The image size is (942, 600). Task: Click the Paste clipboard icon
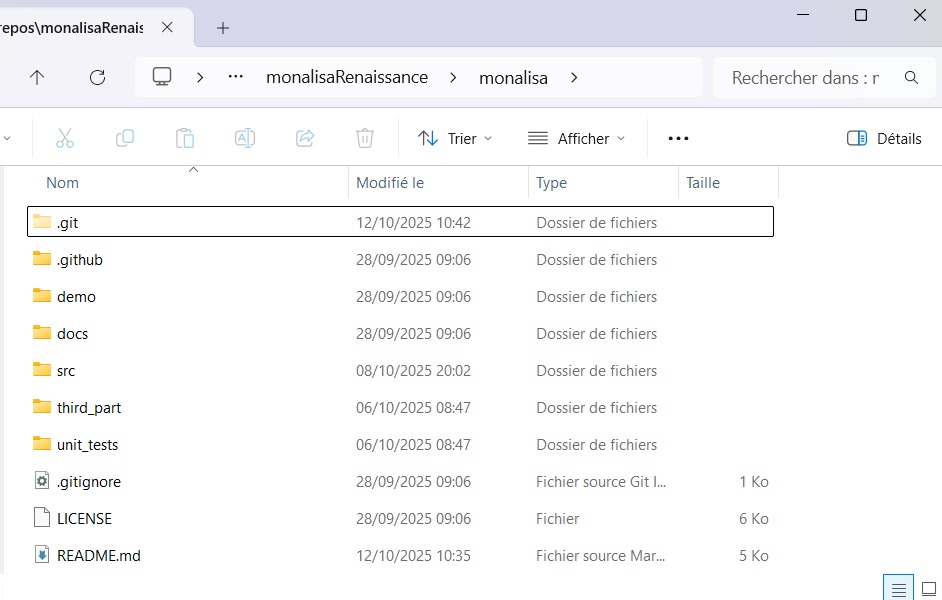click(x=185, y=138)
